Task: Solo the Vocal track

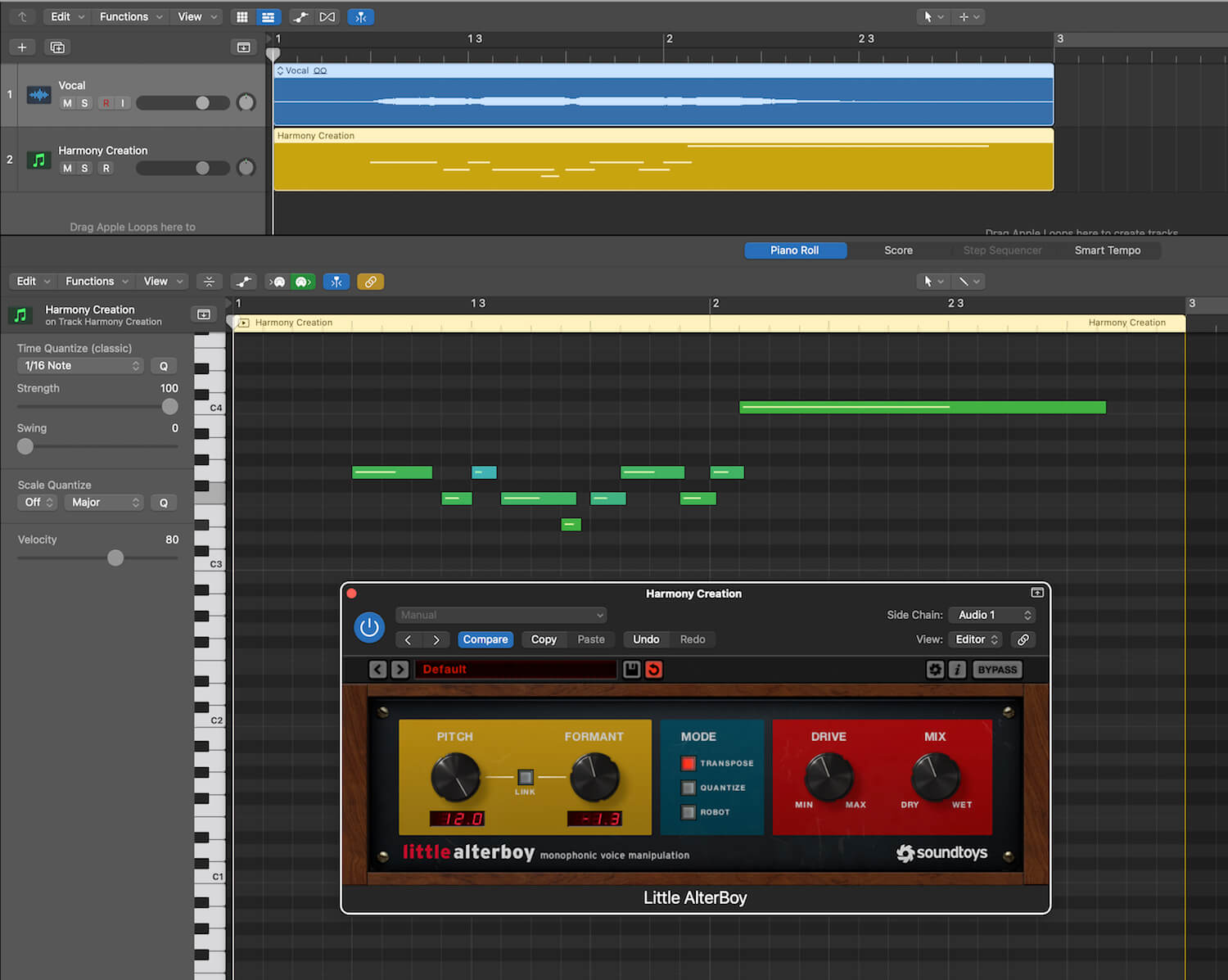Action: 84,103
